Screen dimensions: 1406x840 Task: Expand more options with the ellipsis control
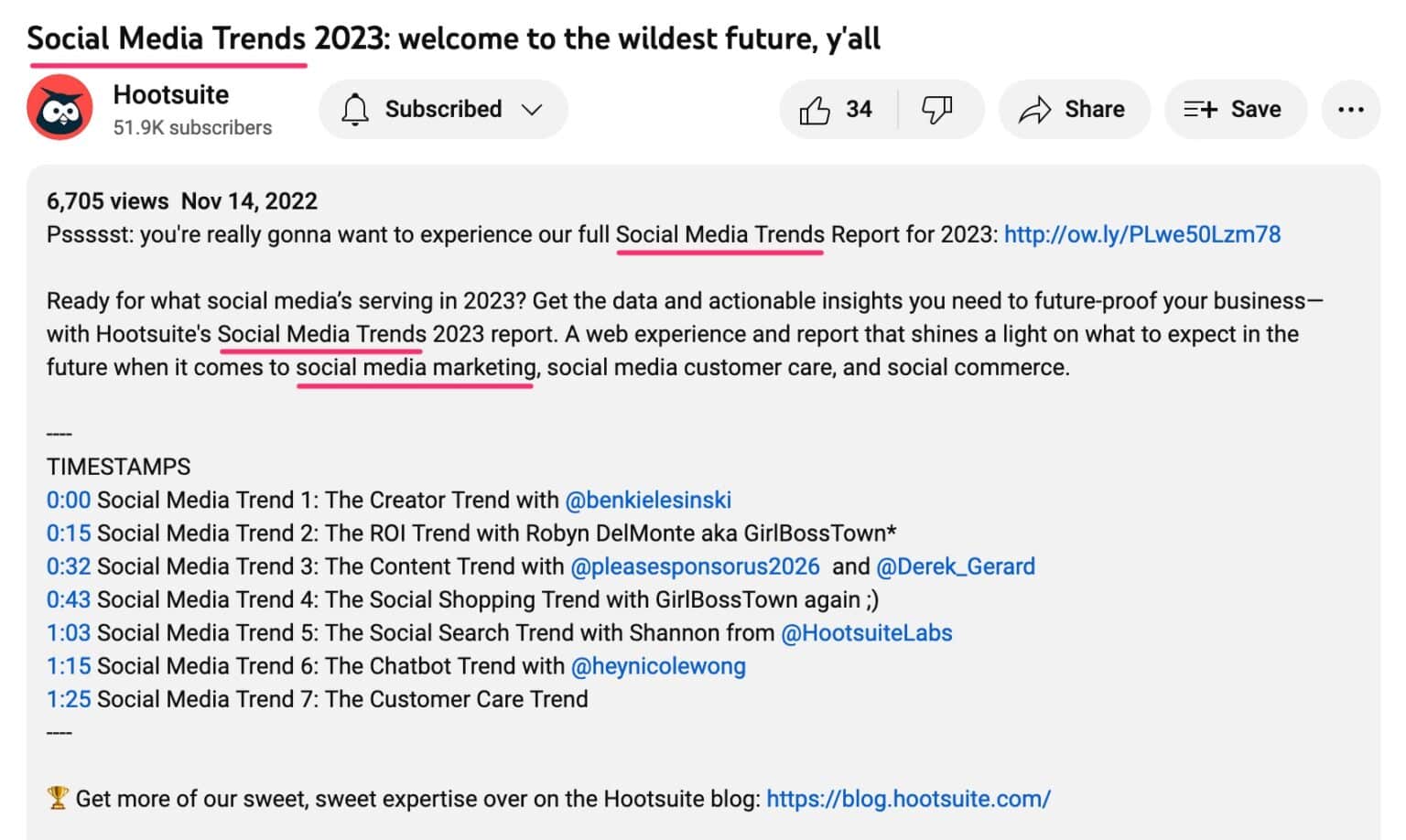click(1351, 109)
